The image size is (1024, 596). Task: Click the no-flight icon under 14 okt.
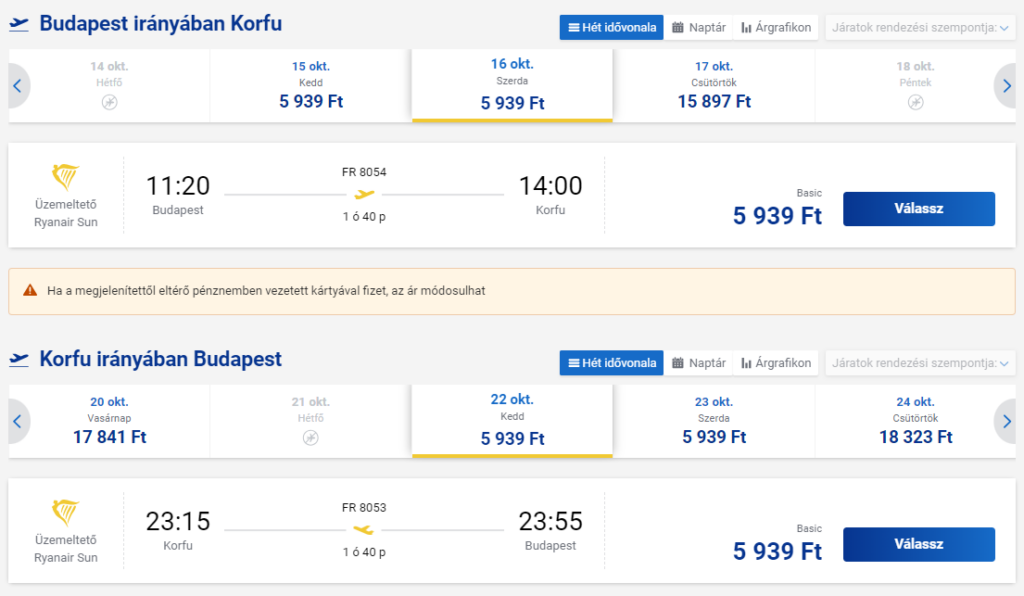pos(109,102)
